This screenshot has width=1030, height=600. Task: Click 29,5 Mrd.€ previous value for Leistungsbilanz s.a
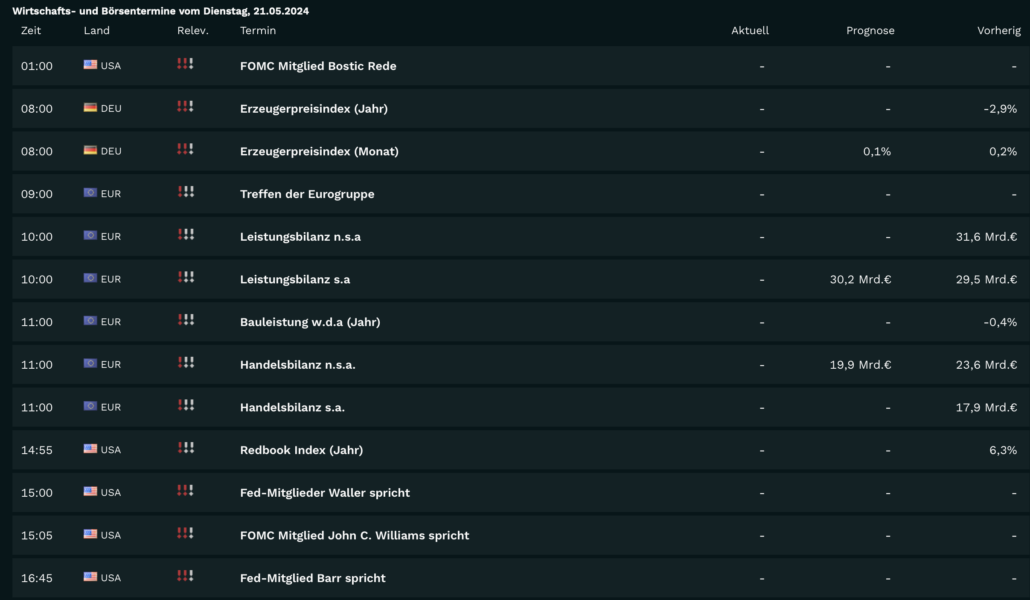click(986, 279)
